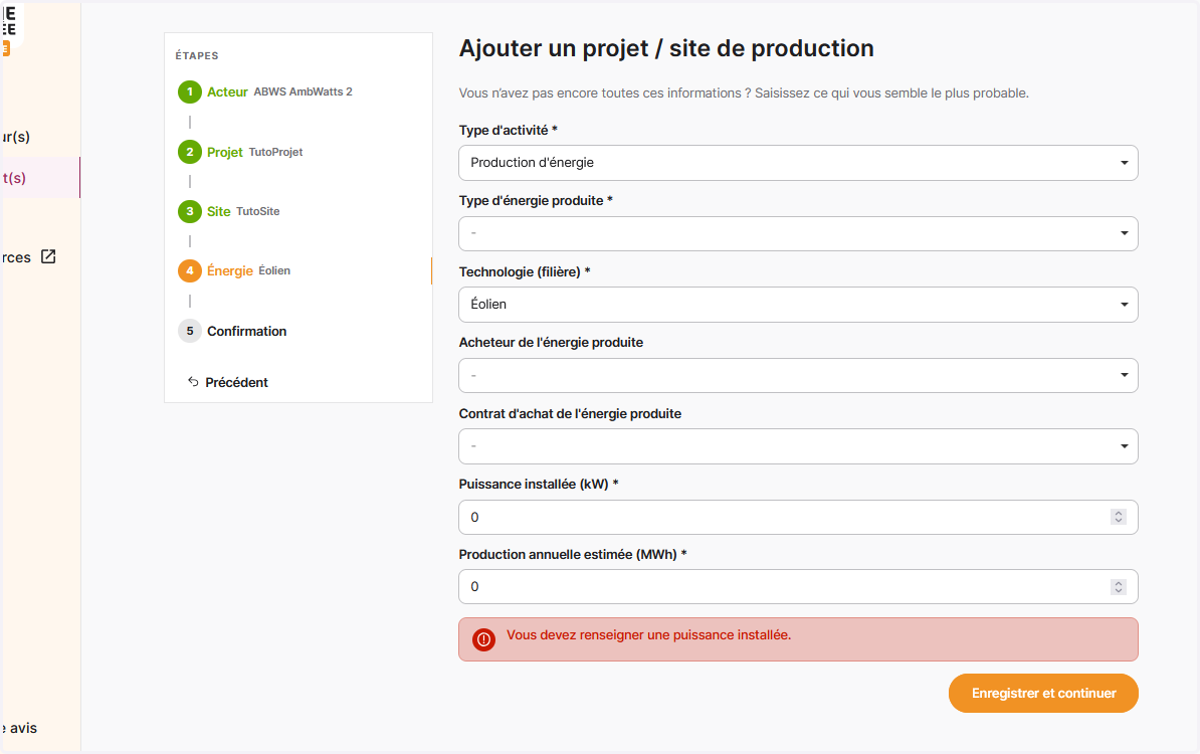Screen dimensions: 1200x754
Task: Open the Type d'activité dropdown
Action: coord(798,163)
